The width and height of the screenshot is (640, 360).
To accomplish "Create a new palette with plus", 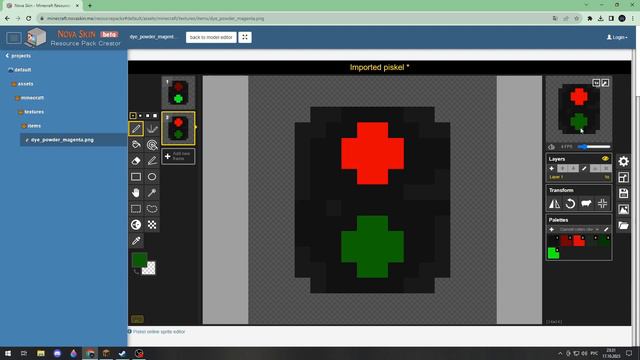I will pyautogui.click(x=551, y=229).
